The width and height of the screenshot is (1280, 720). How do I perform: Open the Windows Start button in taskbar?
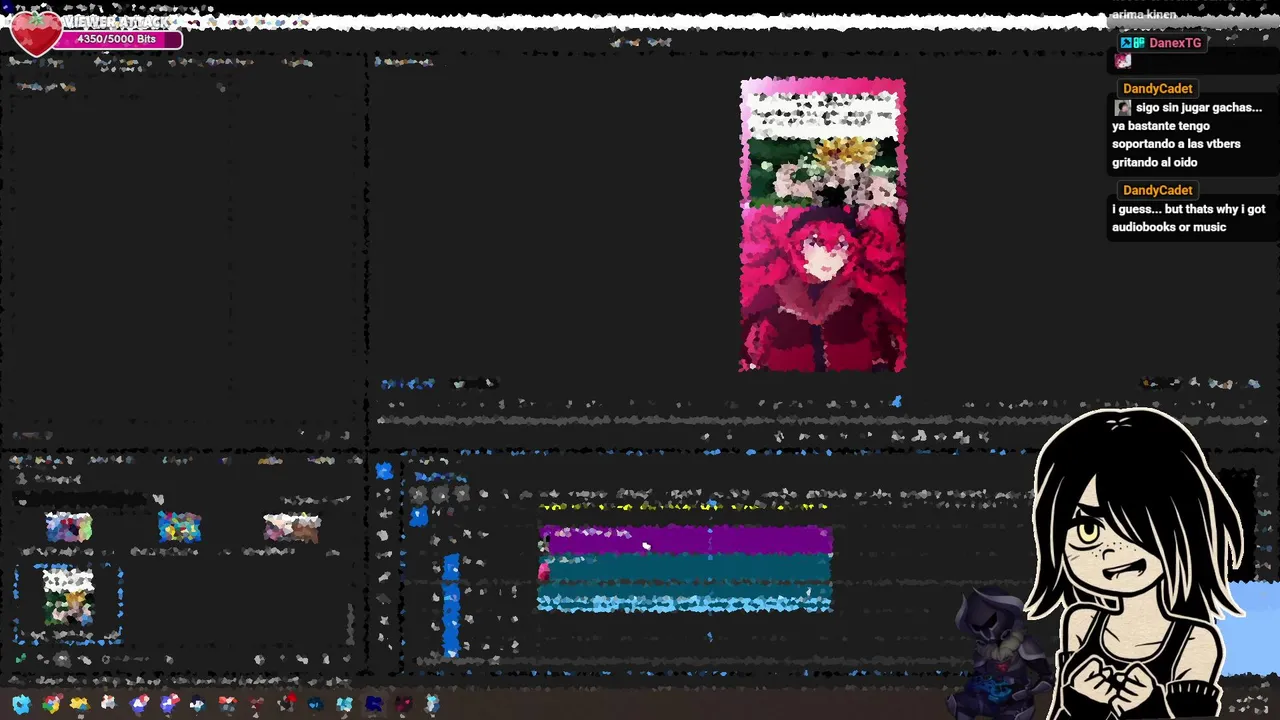(x=21, y=704)
